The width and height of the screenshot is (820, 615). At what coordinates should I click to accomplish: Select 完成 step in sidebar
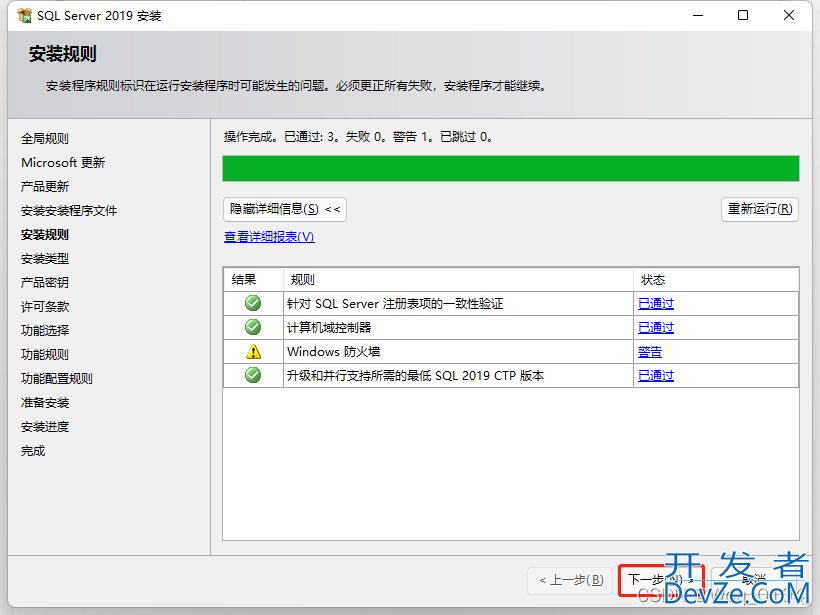pyautogui.click(x=33, y=451)
